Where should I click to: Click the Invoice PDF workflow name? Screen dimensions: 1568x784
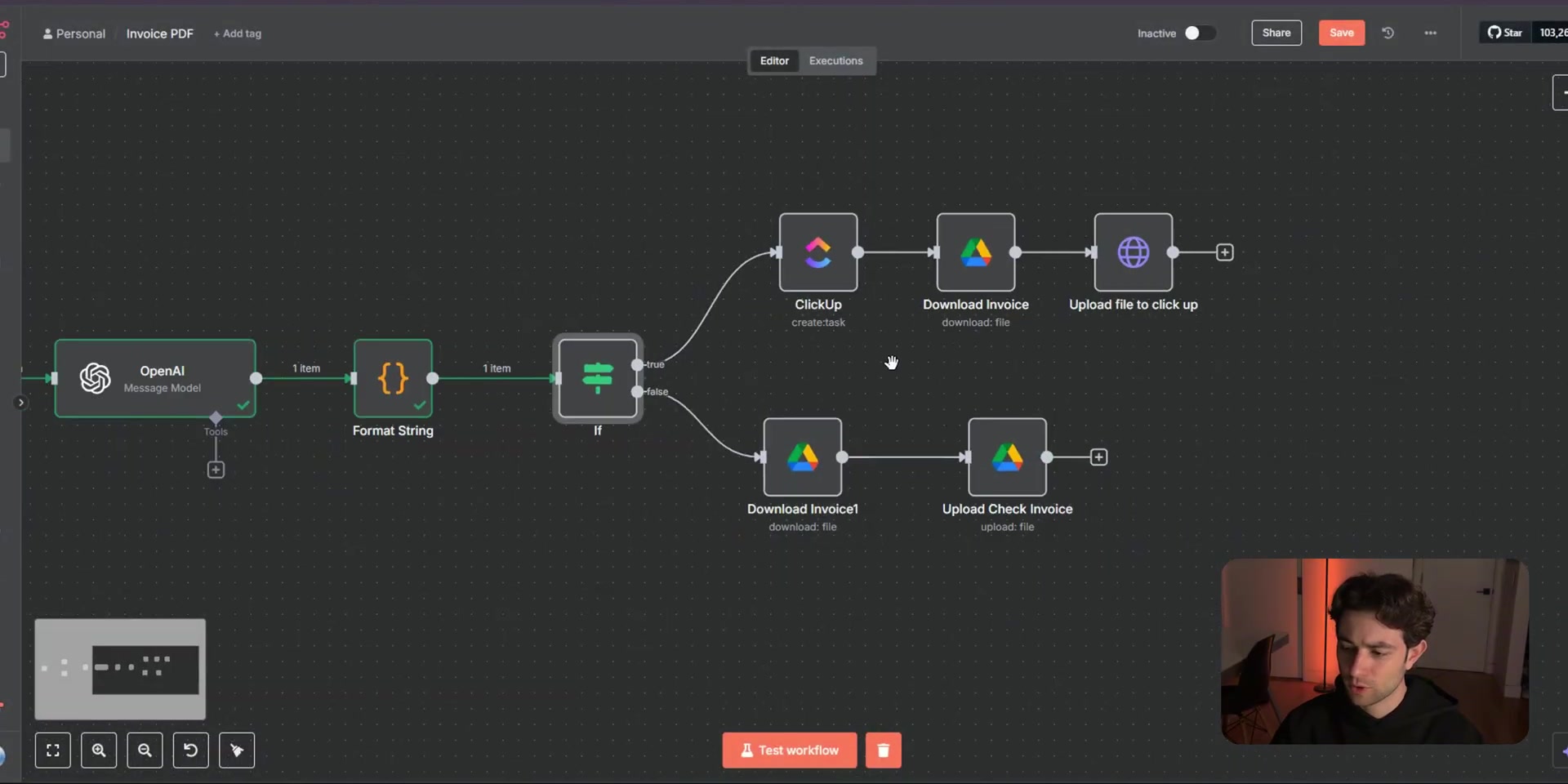point(160,33)
